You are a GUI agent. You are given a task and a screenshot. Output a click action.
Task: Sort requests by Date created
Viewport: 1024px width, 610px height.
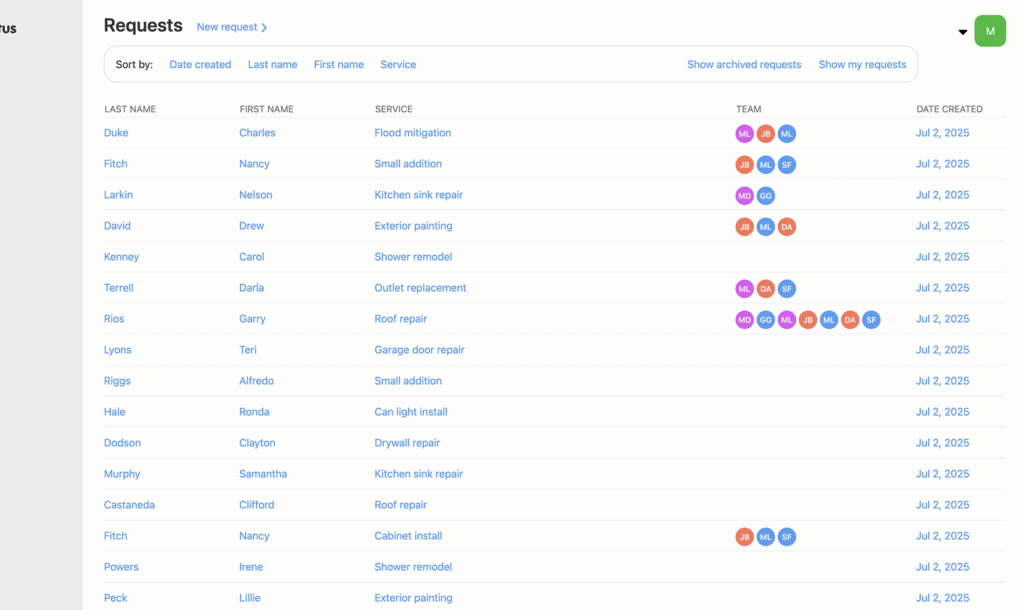click(200, 65)
